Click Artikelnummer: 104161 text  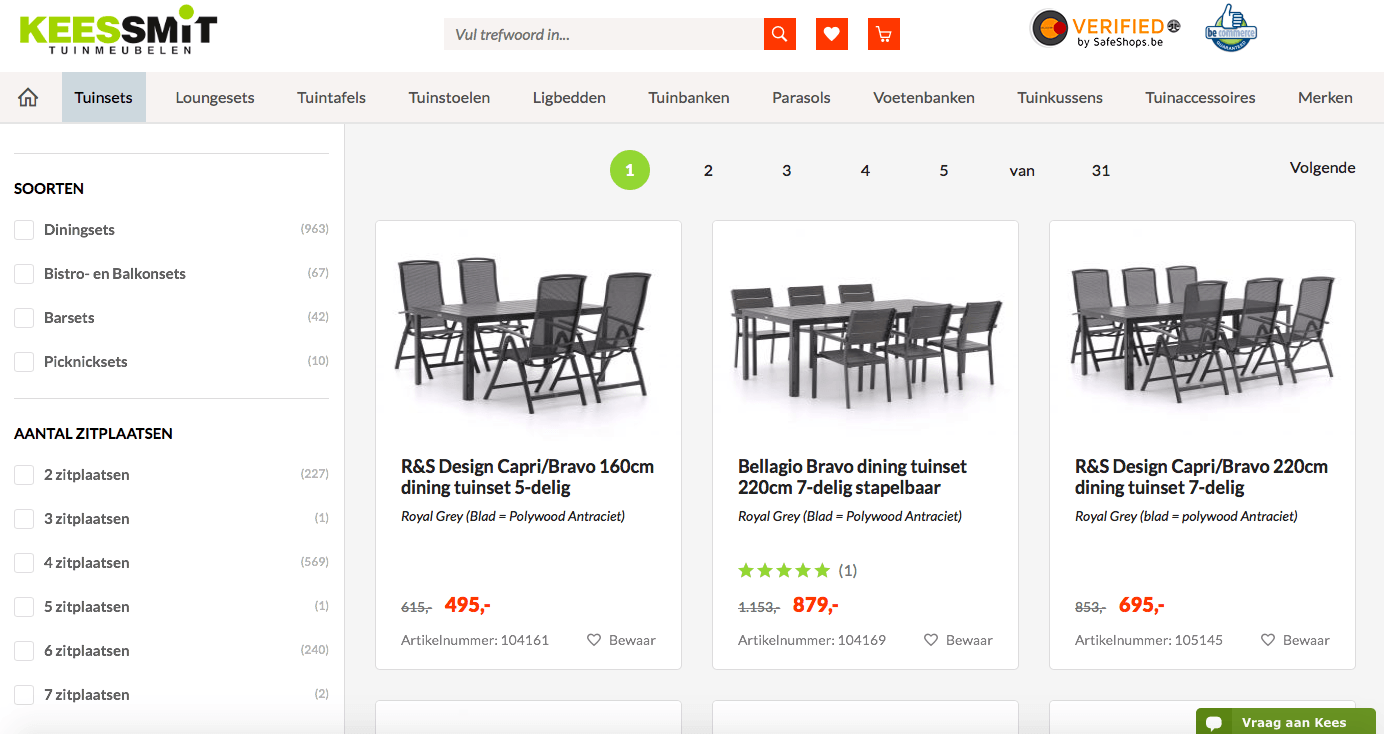point(475,640)
